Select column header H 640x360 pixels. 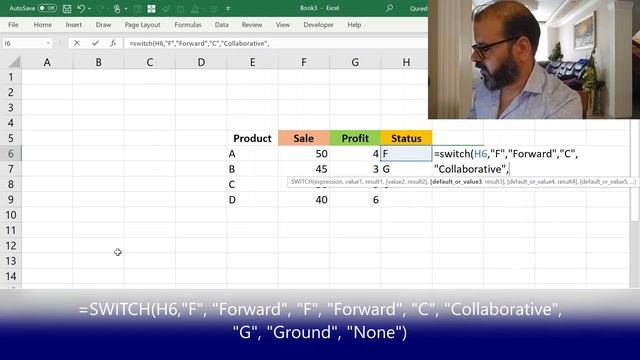tap(406, 62)
